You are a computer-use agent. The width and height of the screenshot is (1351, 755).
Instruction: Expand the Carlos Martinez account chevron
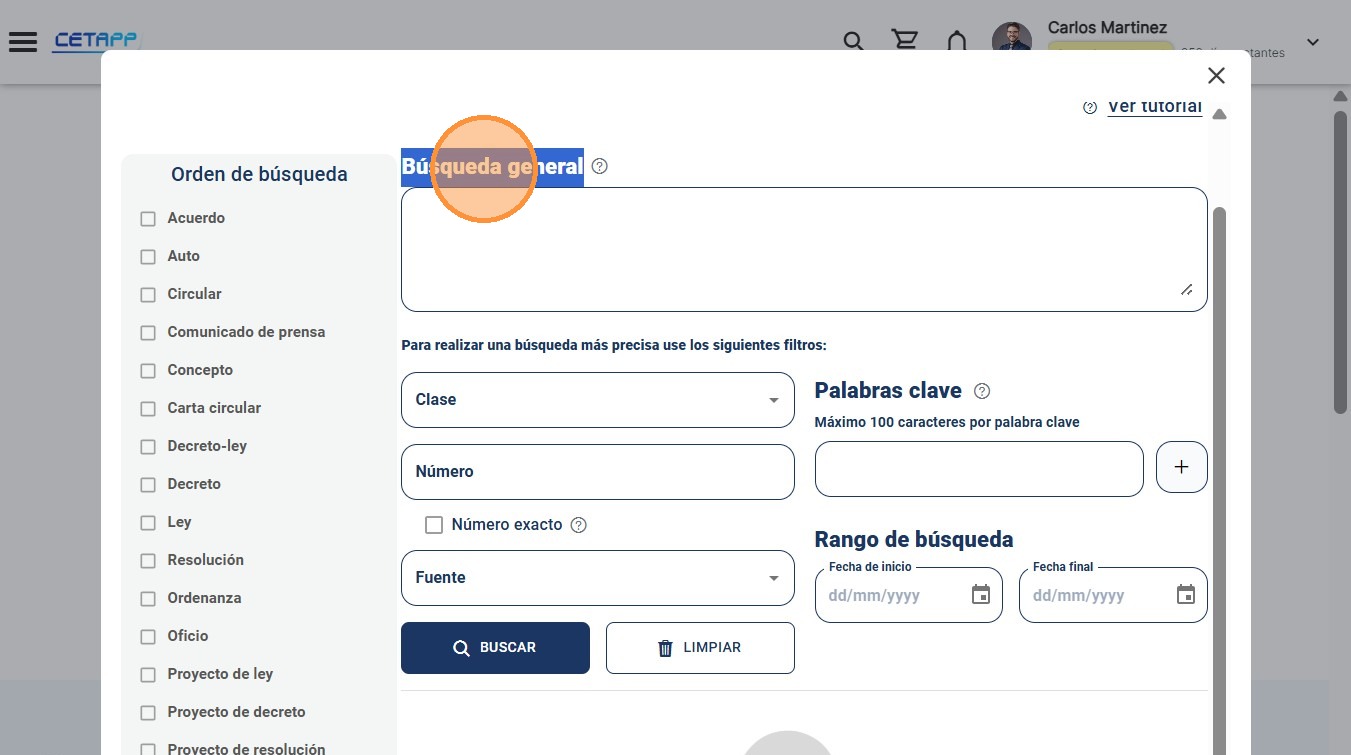[1313, 42]
